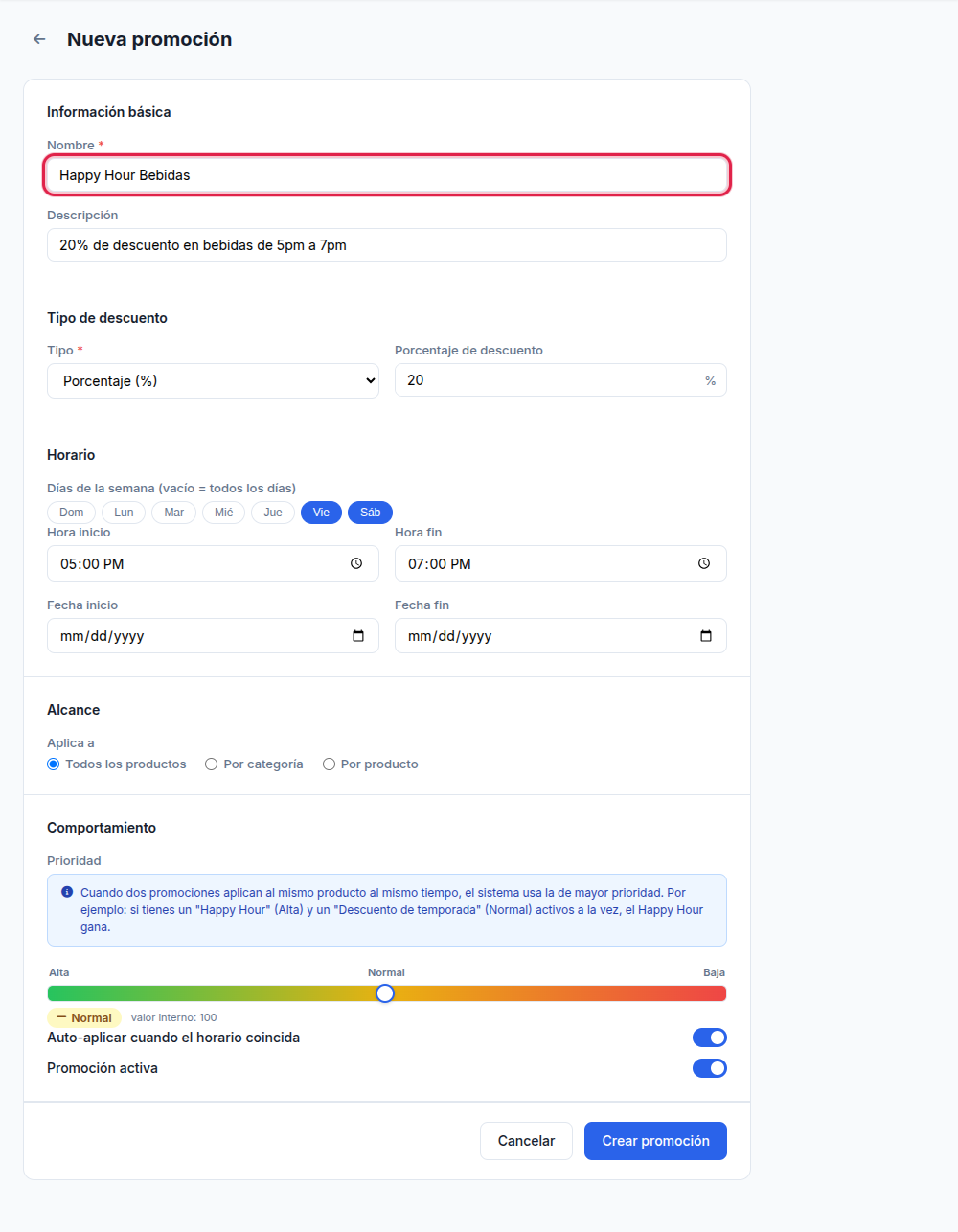The width and height of the screenshot is (958, 1232).
Task: Click the Fecha fin date text
Action: coord(450,636)
